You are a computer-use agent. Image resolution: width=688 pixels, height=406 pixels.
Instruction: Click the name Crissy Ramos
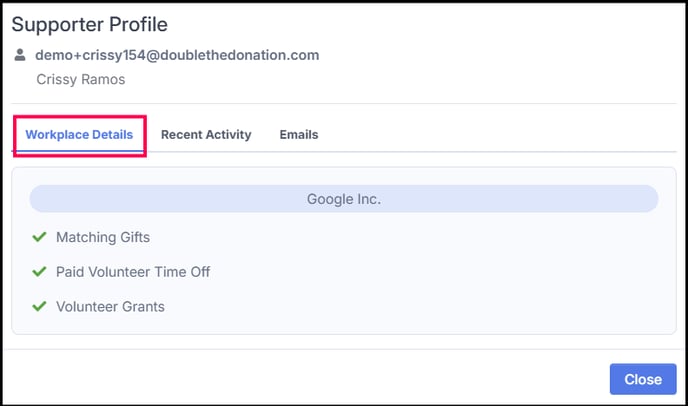tap(81, 79)
